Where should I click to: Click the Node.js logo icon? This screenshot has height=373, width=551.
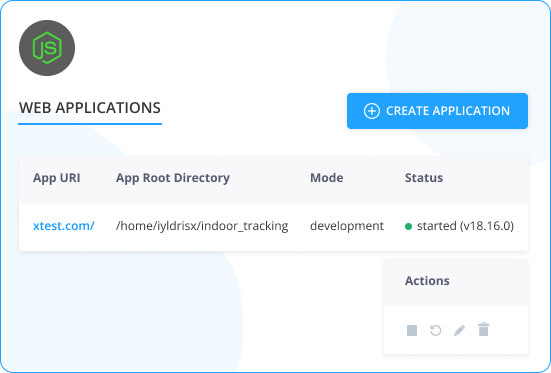(47, 48)
